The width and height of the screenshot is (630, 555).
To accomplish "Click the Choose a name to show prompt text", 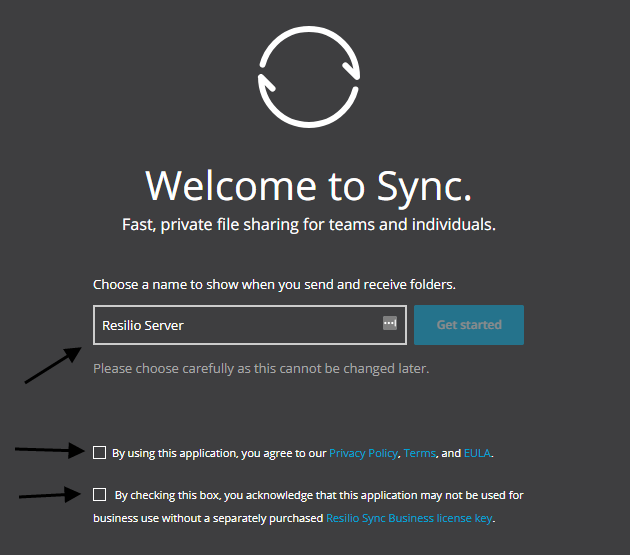I will tap(274, 285).
